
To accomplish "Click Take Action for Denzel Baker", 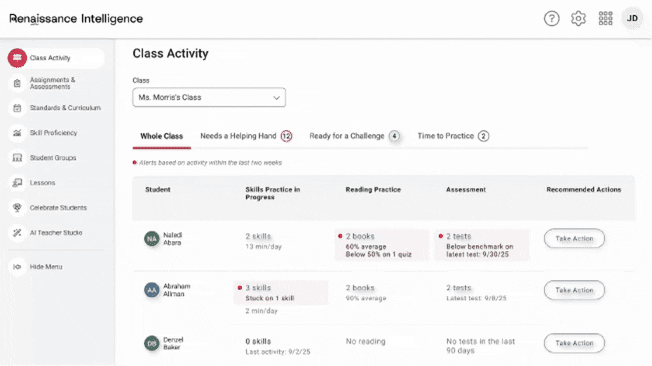I will click(574, 343).
